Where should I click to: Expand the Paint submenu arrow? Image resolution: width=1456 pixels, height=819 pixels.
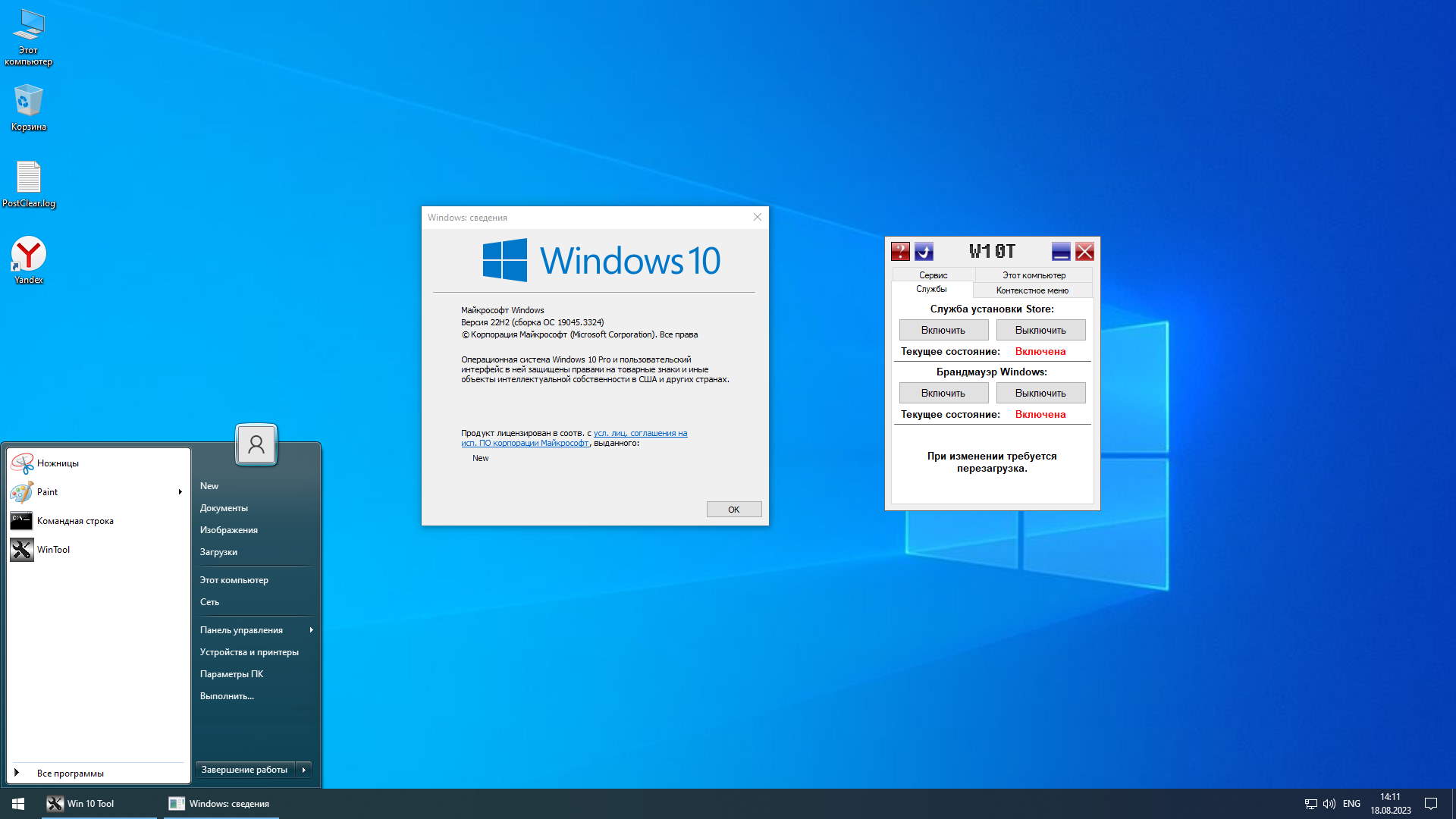[x=180, y=492]
